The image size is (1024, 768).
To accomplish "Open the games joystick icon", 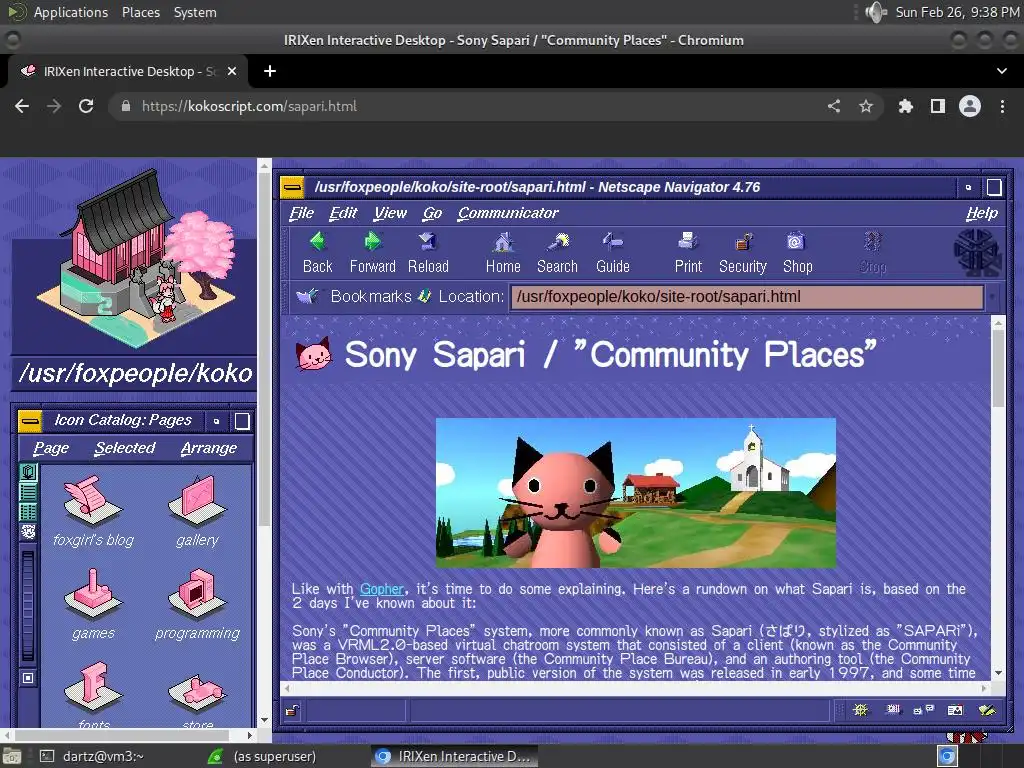I will [x=93, y=593].
